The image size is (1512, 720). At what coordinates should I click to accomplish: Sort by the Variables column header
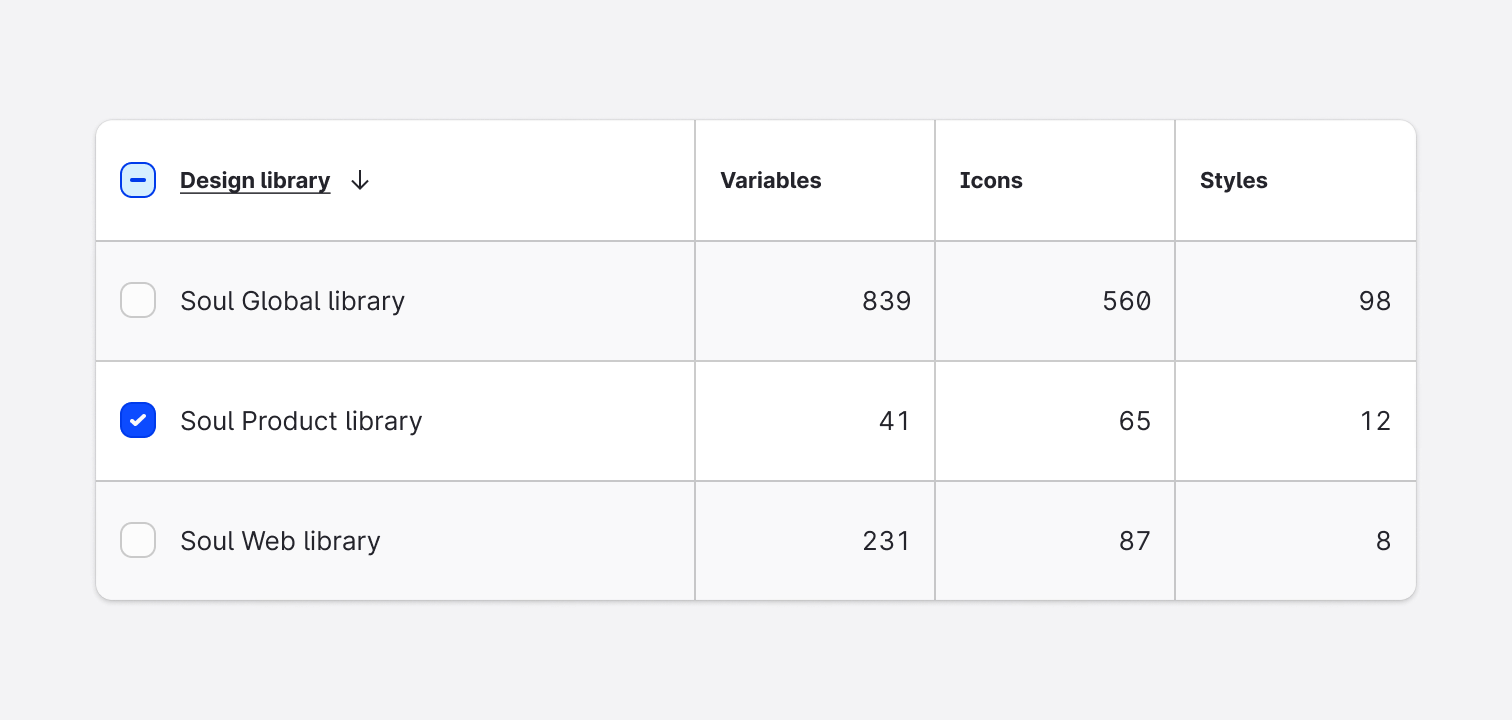click(x=771, y=180)
